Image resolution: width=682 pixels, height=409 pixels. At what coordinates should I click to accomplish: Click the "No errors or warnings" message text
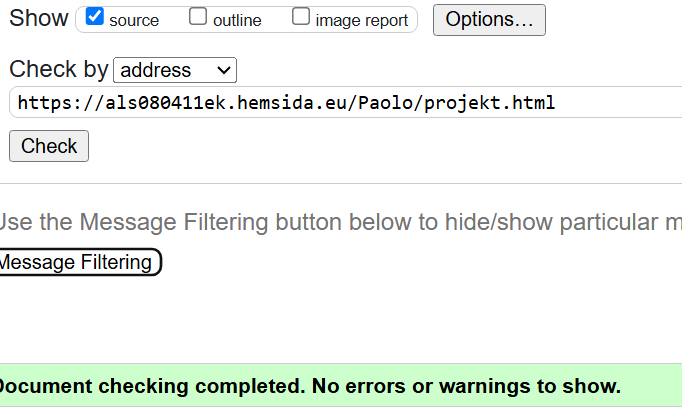(465, 386)
